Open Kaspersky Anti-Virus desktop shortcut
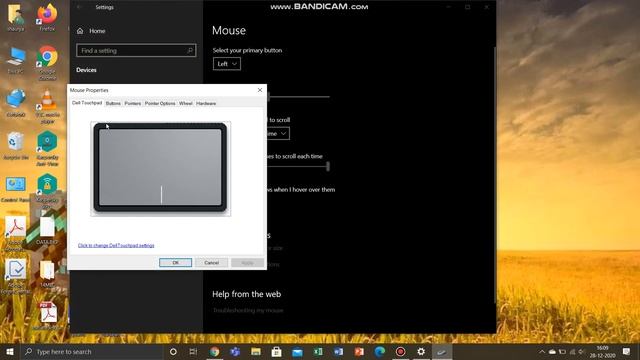640x360 pixels. tap(47, 149)
